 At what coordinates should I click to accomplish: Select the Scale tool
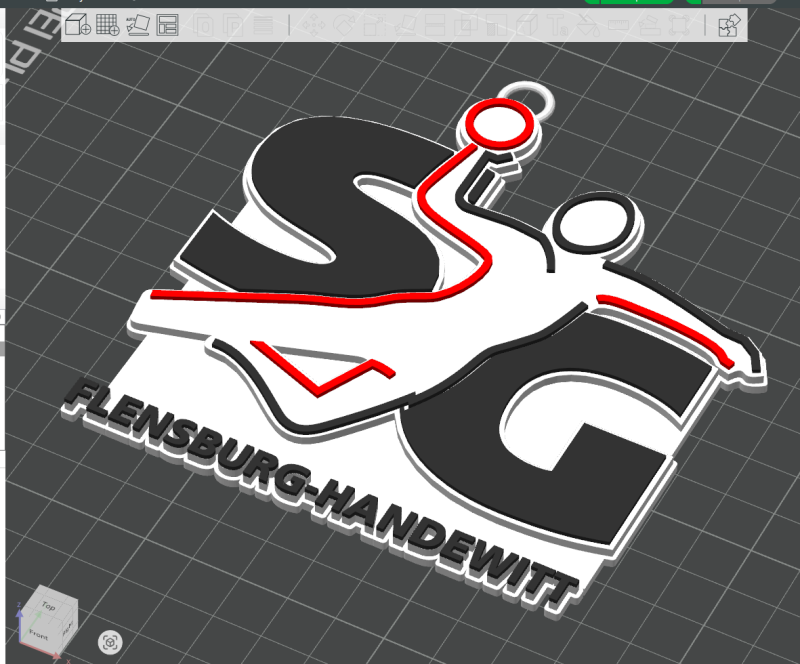[374, 25]
